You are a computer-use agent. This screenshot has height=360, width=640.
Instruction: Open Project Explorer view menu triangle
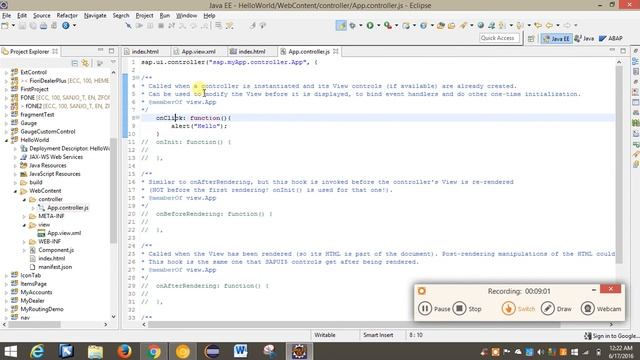(x=113, y=62)
